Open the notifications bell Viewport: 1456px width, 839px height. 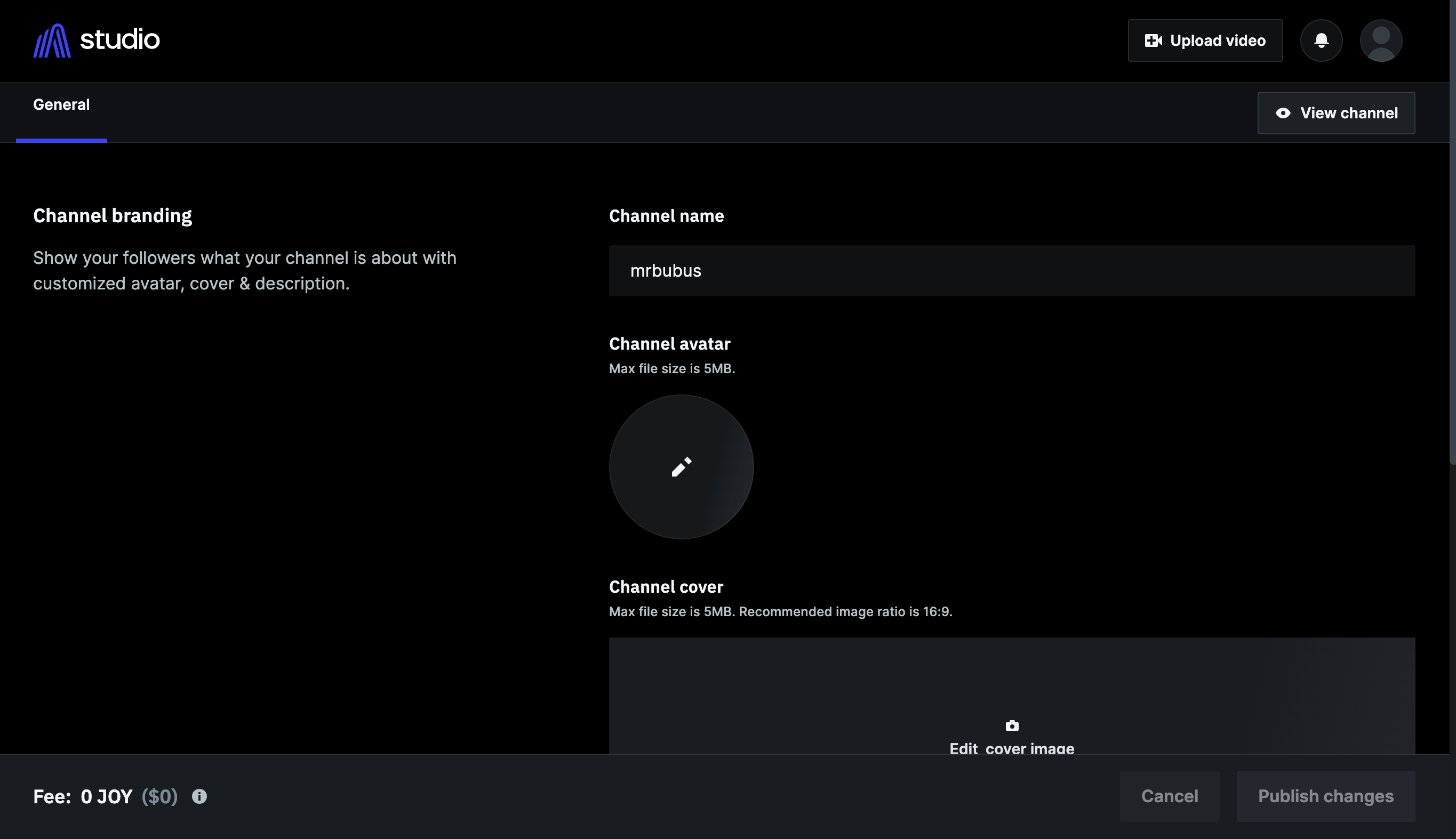pyautogui.click(x=1321, y=41)
